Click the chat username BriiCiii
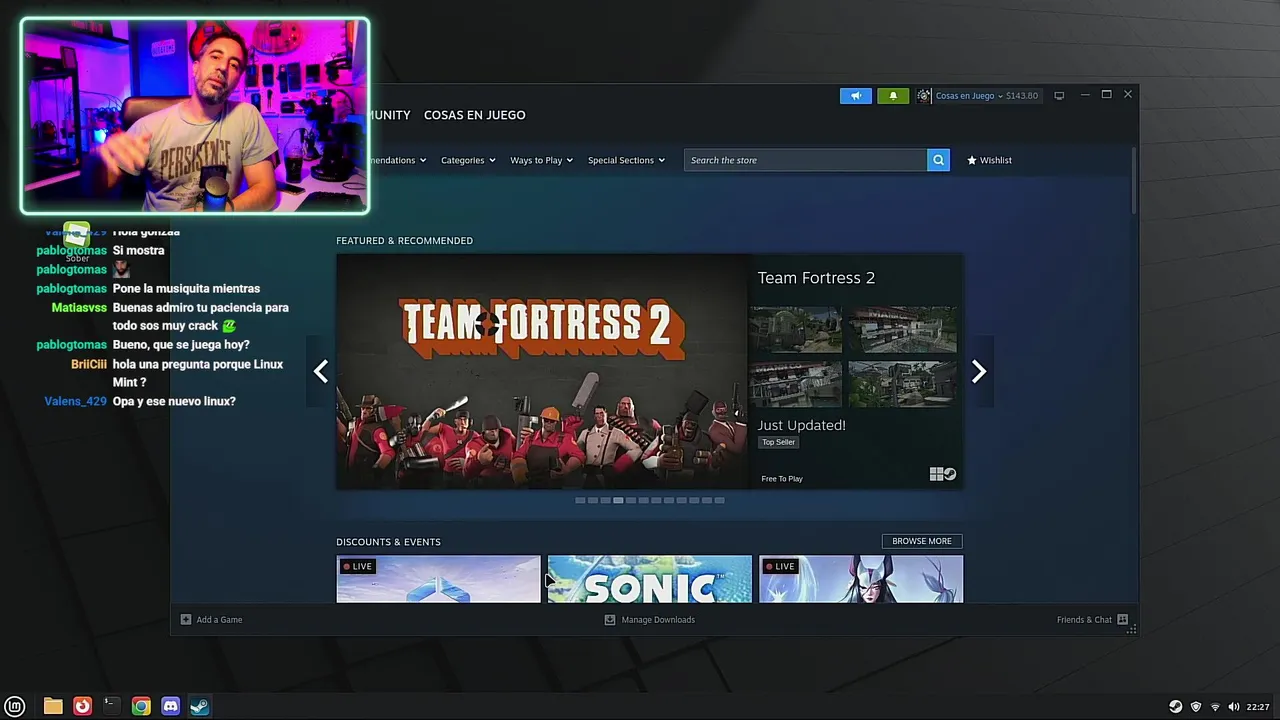This screenshot has width=1280, height=720. point(89,365)
